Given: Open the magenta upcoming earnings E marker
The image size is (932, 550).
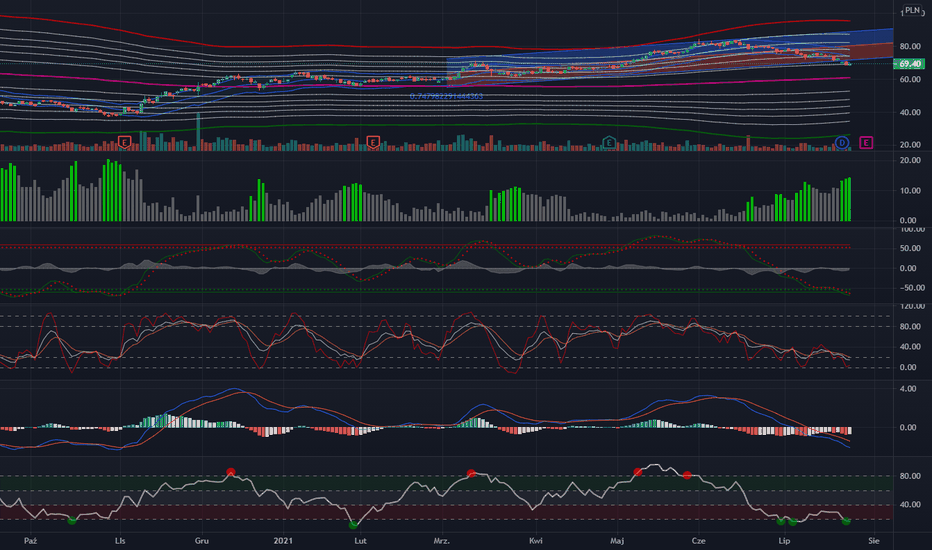Looking at the screenshot, I should 866,143.
